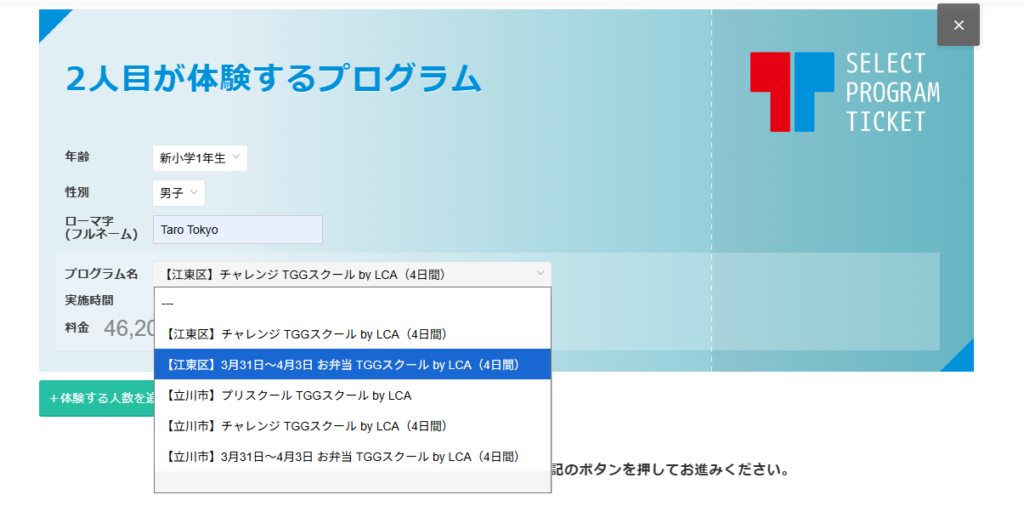Open the 性別 gender dropdown
Viewport: 1024px width, 512px height.
[x=179, y=193]
